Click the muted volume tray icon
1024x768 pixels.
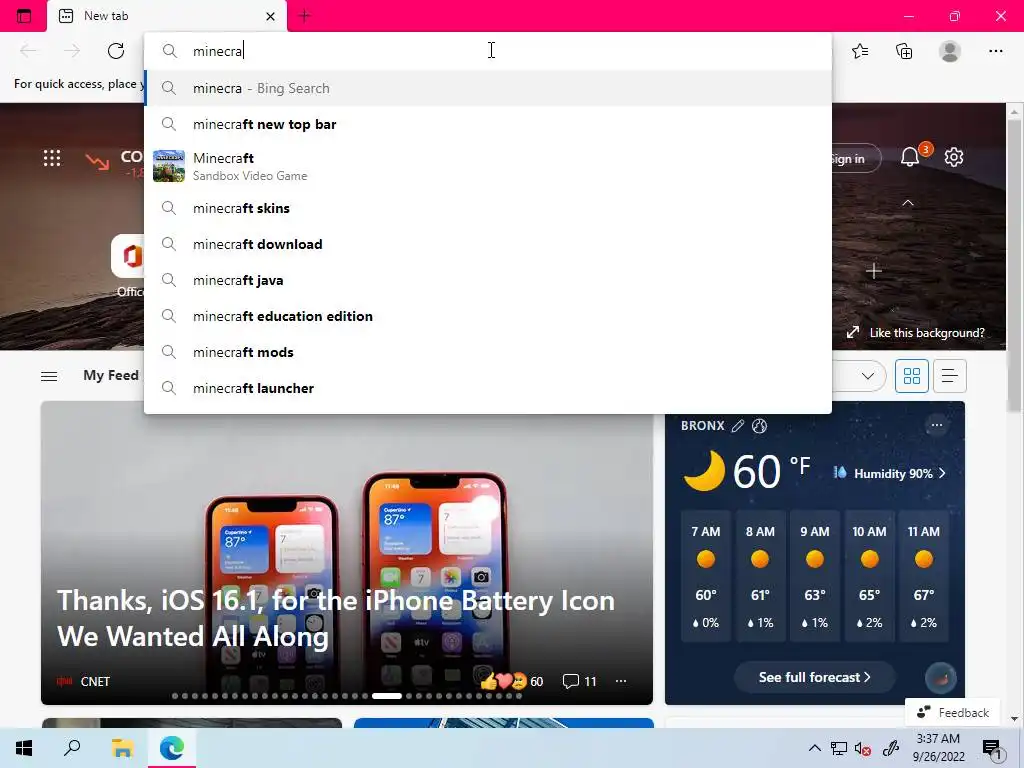[863, 748]
